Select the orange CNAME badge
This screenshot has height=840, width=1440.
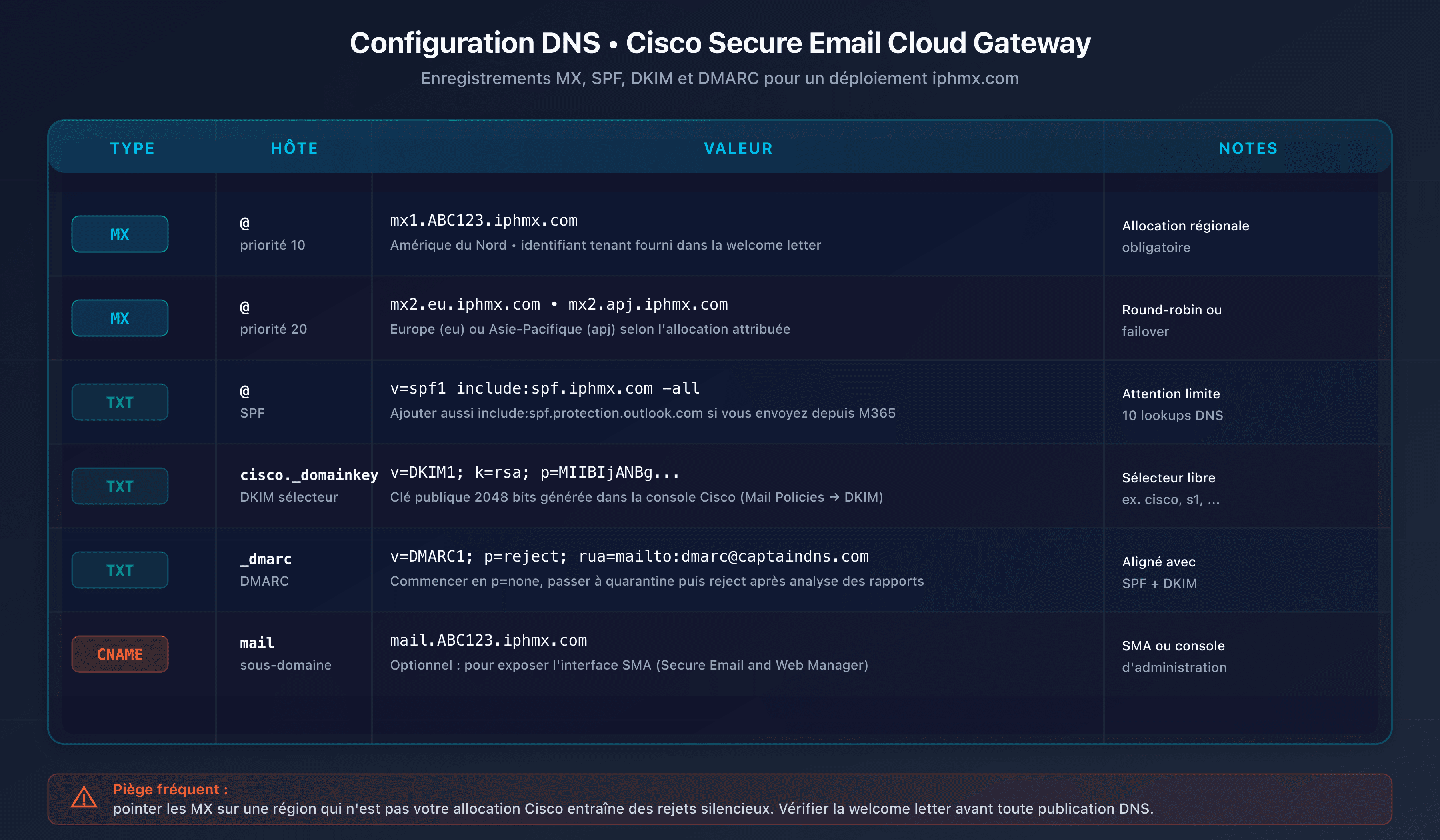coord(120,654)
